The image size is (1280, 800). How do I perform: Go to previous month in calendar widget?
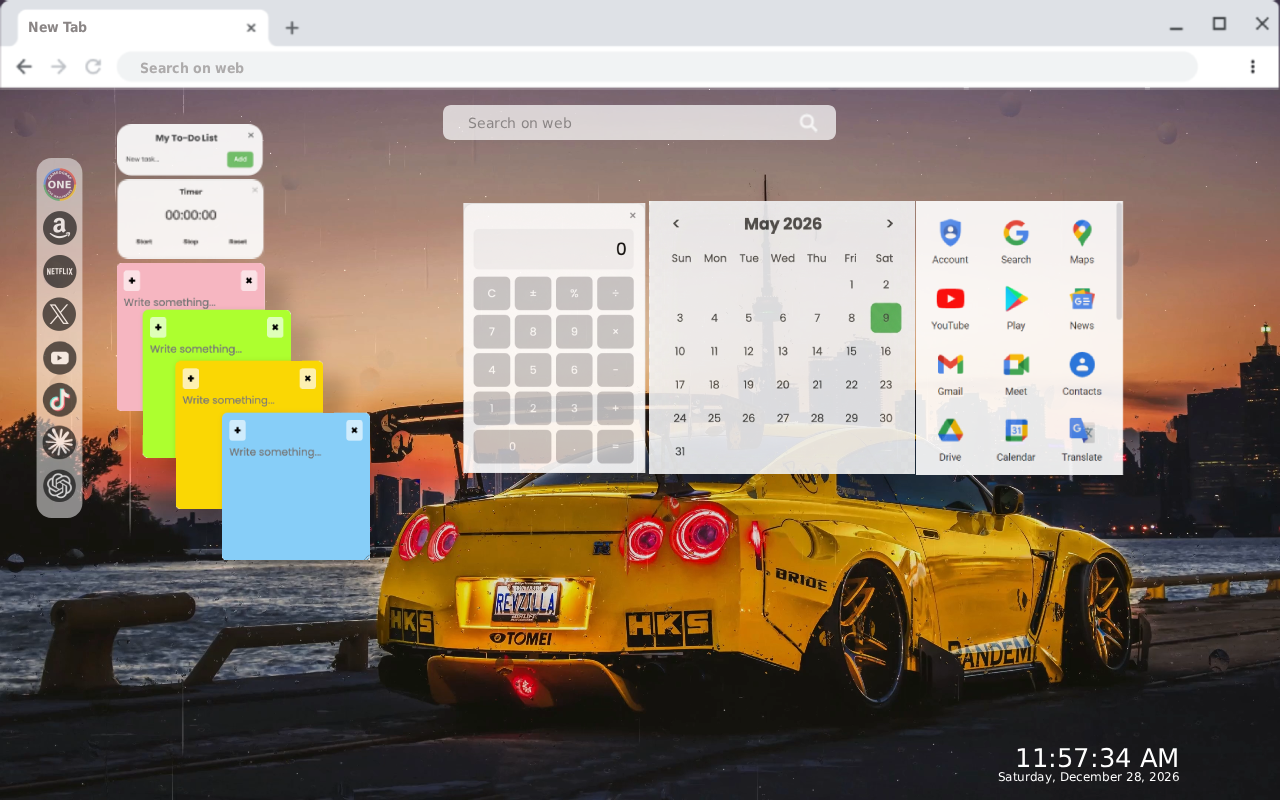676,224
